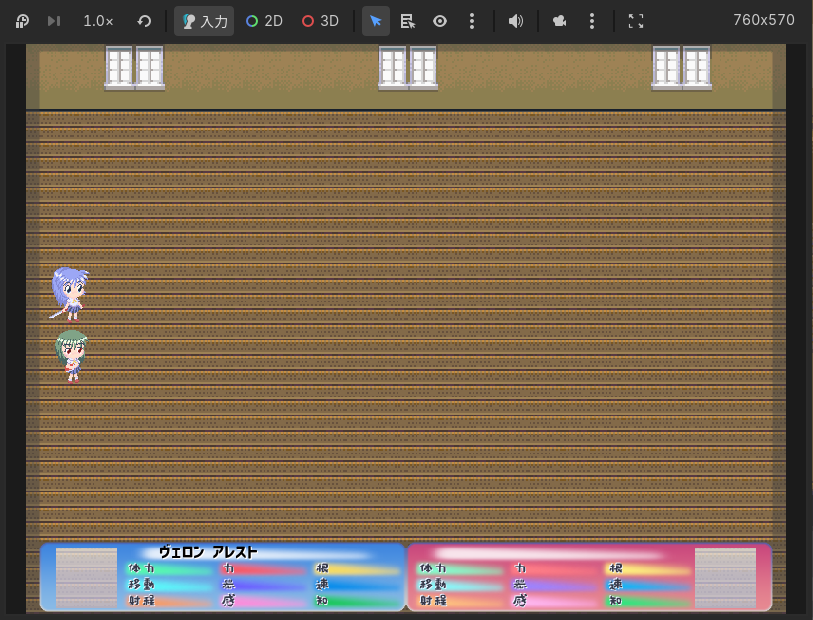Click the blue-haired character sprite
The image size is (813, 620).
pyautogui.click(x=70, y=293)
